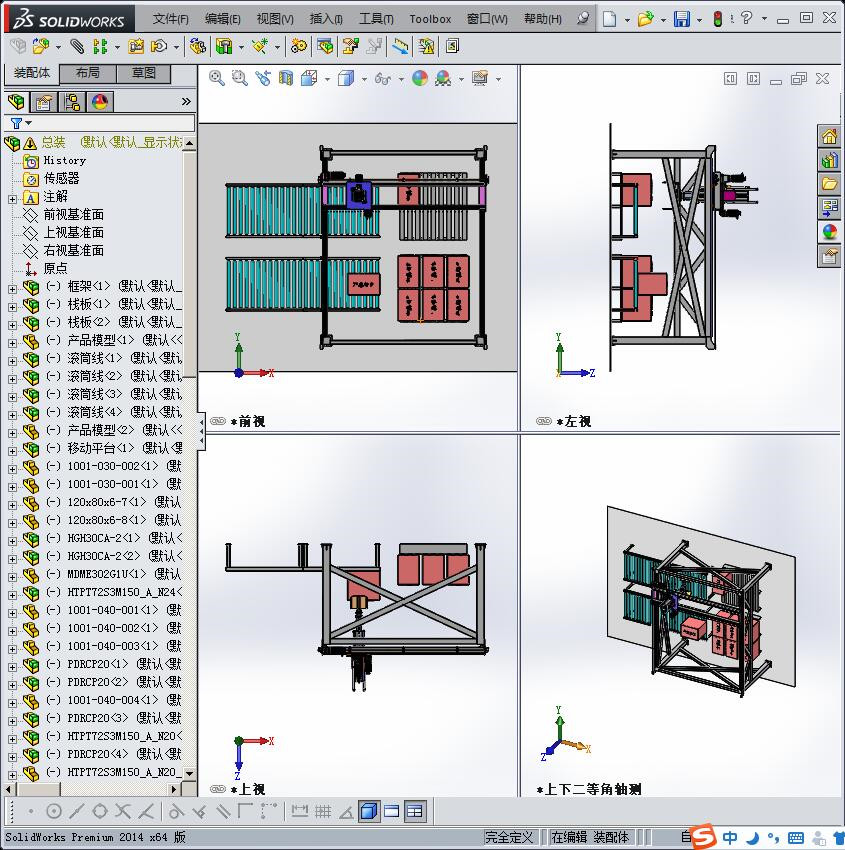Open the View Settings dropdown arrow
Screen dimensions: 845x850
498,80
